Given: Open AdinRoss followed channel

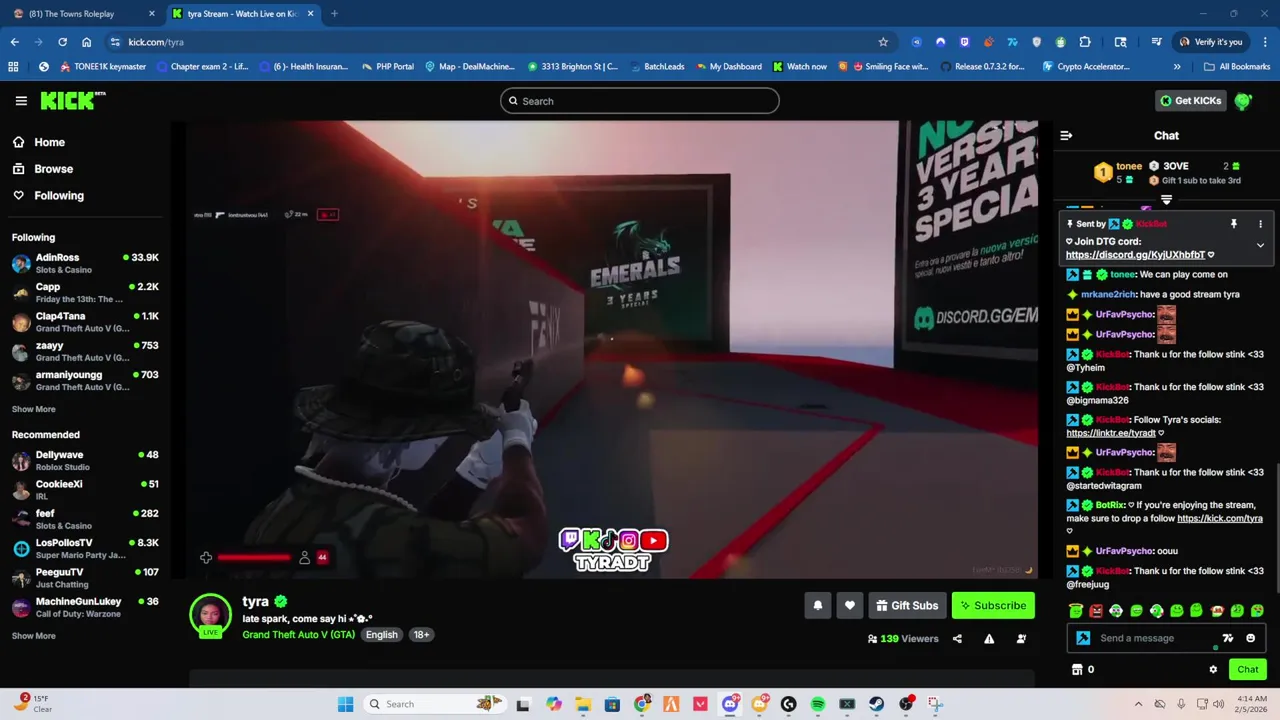Looking at the screenshot, I should [85, 264].
